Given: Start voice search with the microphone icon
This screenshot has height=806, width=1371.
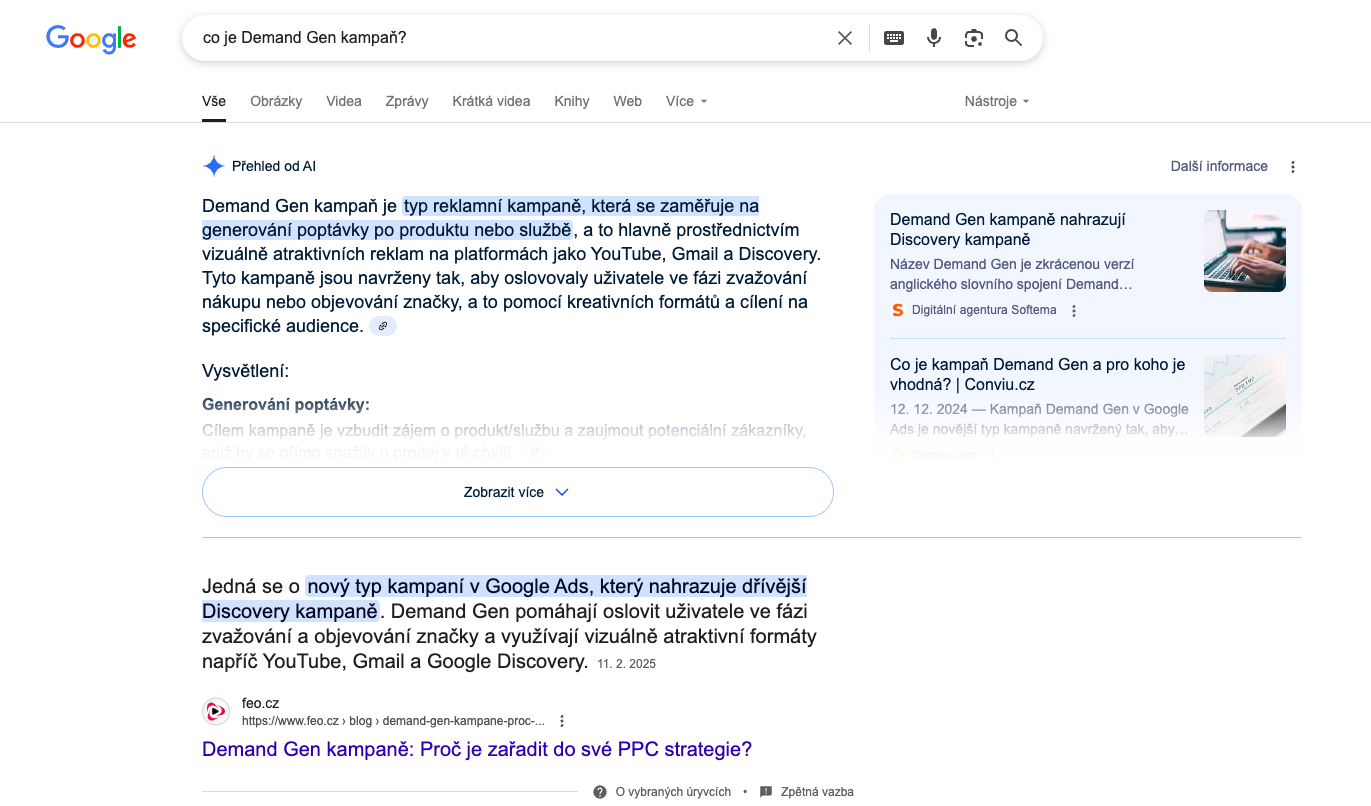Looking at the screenshot, I should pyautogui.click(x=934, y=38).
